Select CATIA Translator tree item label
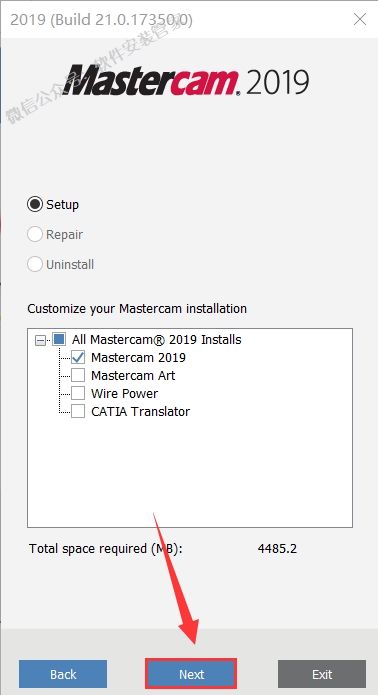The width and height of the screenshot is (378, 695). [x=140, y=411]
